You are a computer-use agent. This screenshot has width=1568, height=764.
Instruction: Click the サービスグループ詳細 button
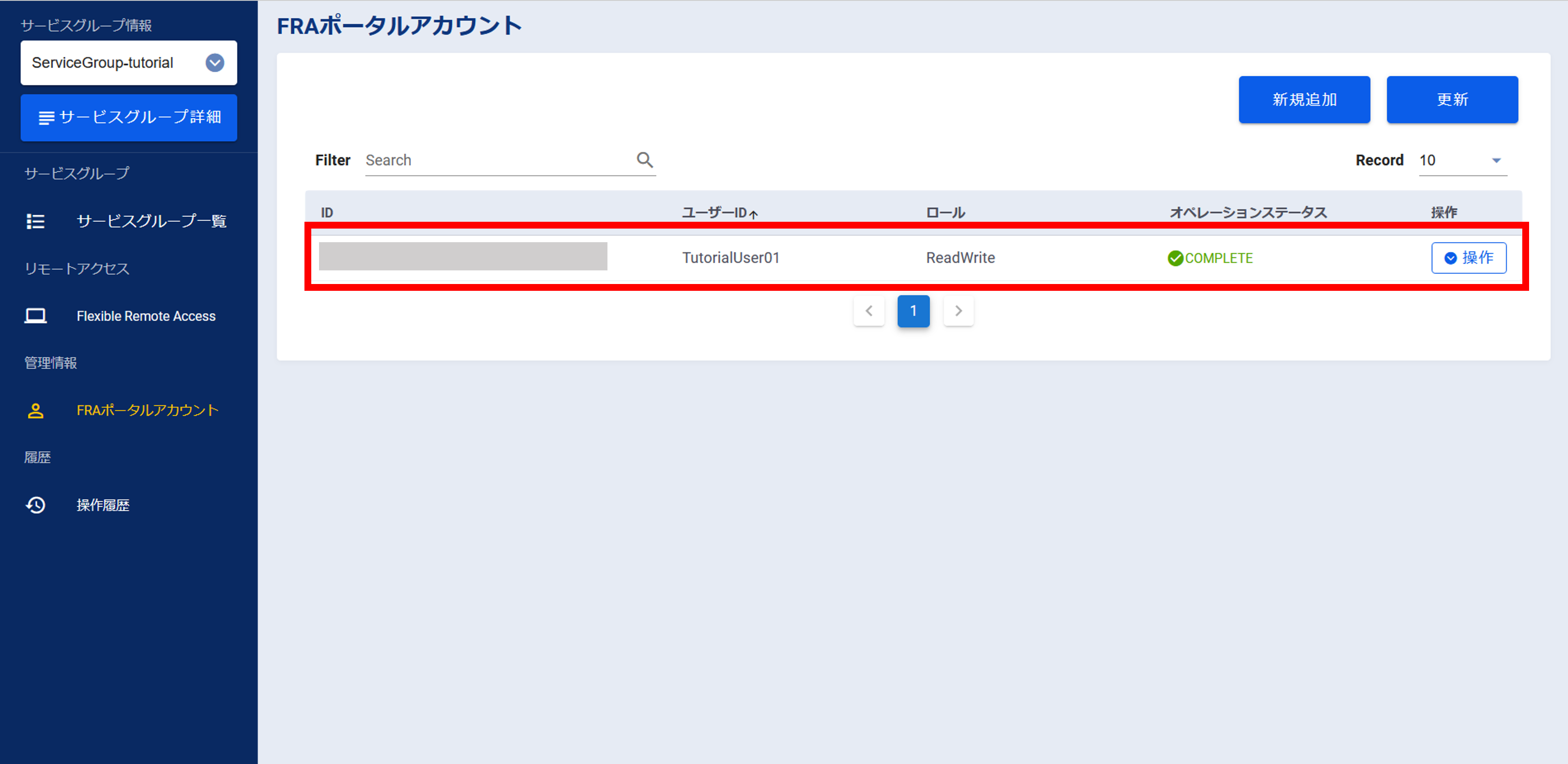click(x=129, y=118)
